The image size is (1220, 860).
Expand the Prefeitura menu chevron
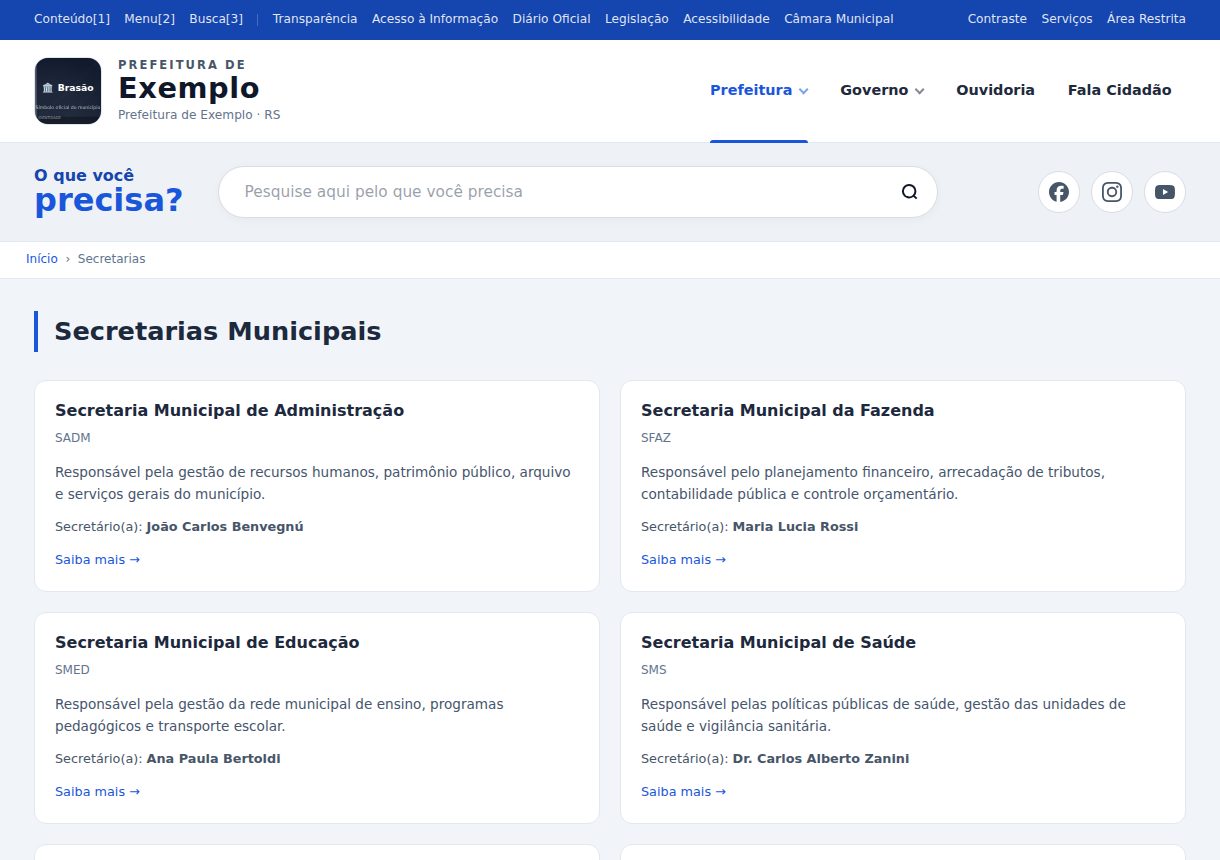(804, 91)
